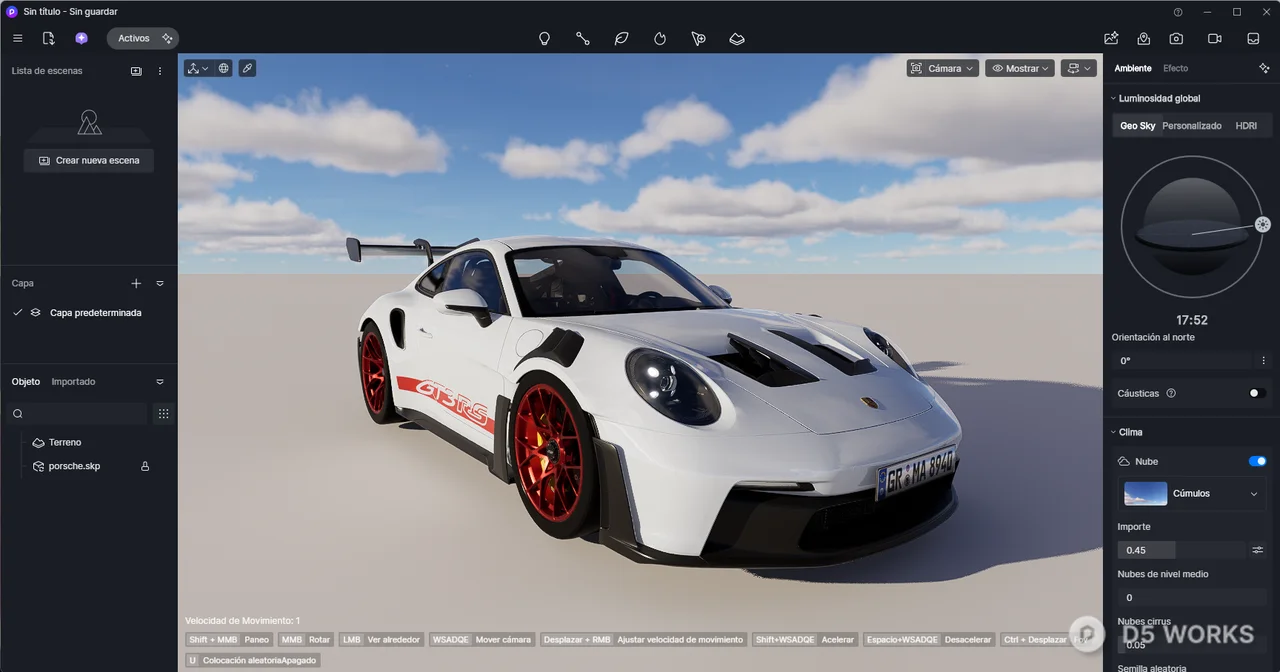This screenshot has width=1280, height=672.
Task: Select the Geo Sky tab
Action: click(x=1138, y=126)
